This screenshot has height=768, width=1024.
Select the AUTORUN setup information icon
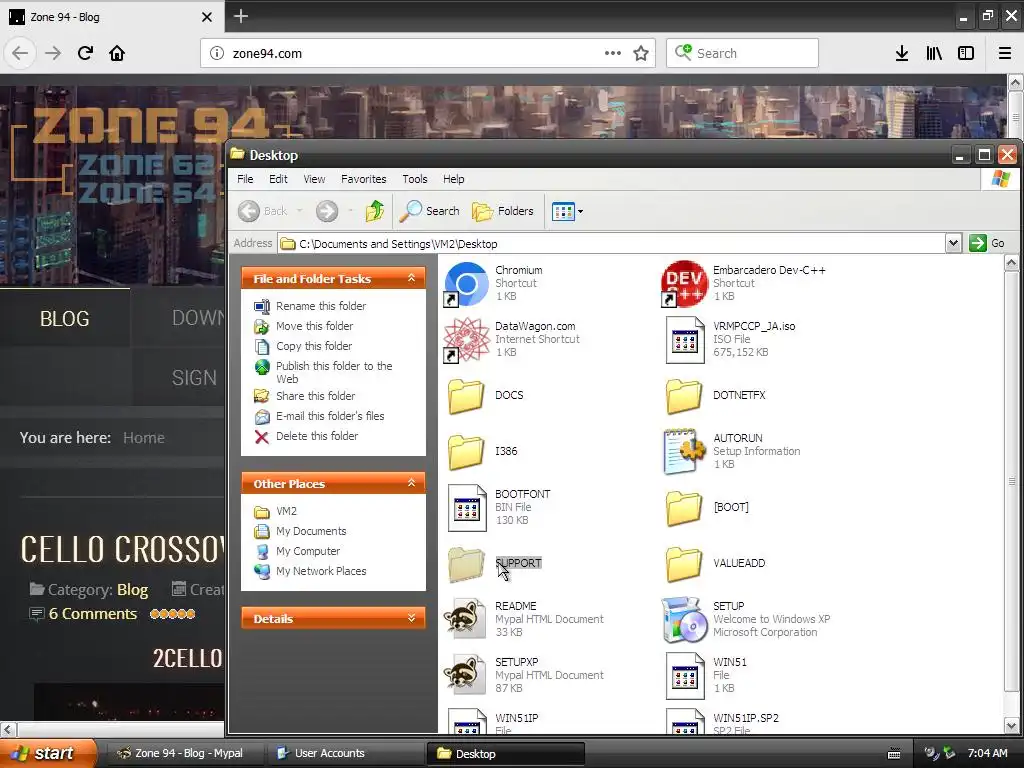[684, 451]
